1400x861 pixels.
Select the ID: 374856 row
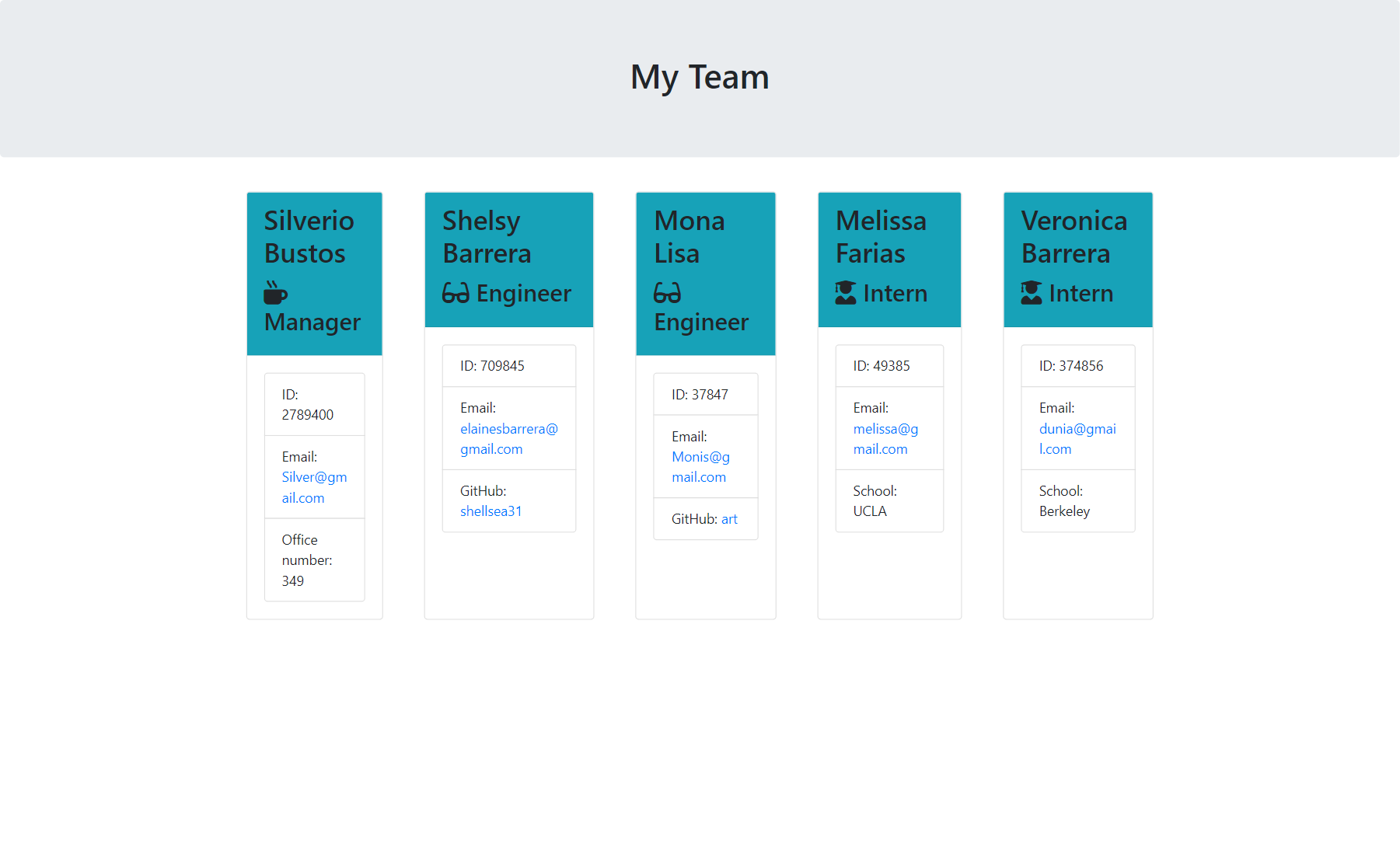click(1078, 366)
